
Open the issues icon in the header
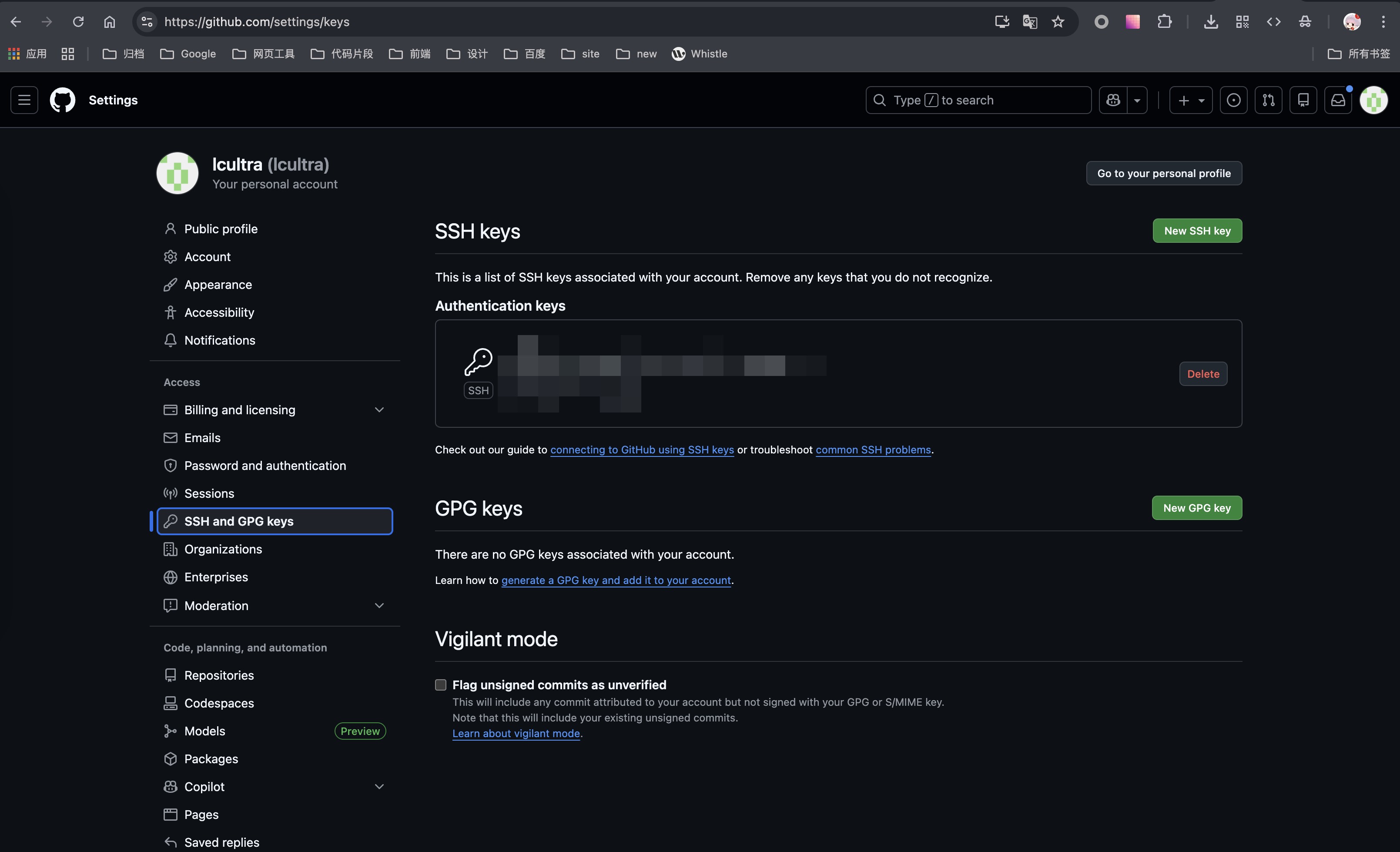coord(1233,100)
